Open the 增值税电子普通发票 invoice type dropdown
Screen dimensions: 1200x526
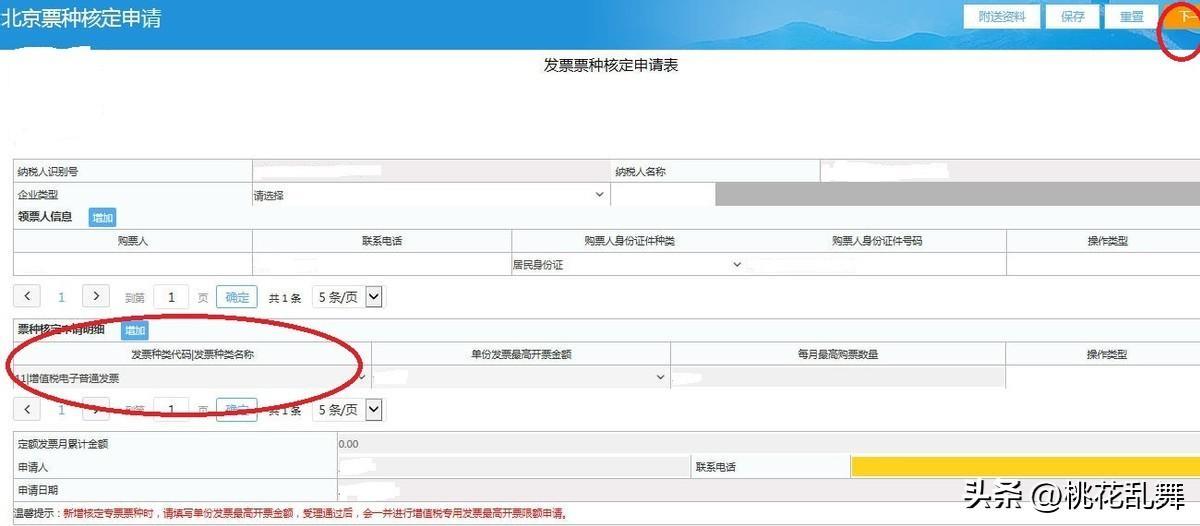tap(188, 378)
